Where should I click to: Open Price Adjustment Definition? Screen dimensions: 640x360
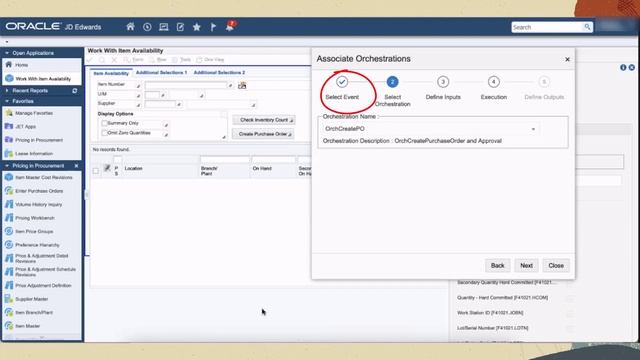pos(43,285)
